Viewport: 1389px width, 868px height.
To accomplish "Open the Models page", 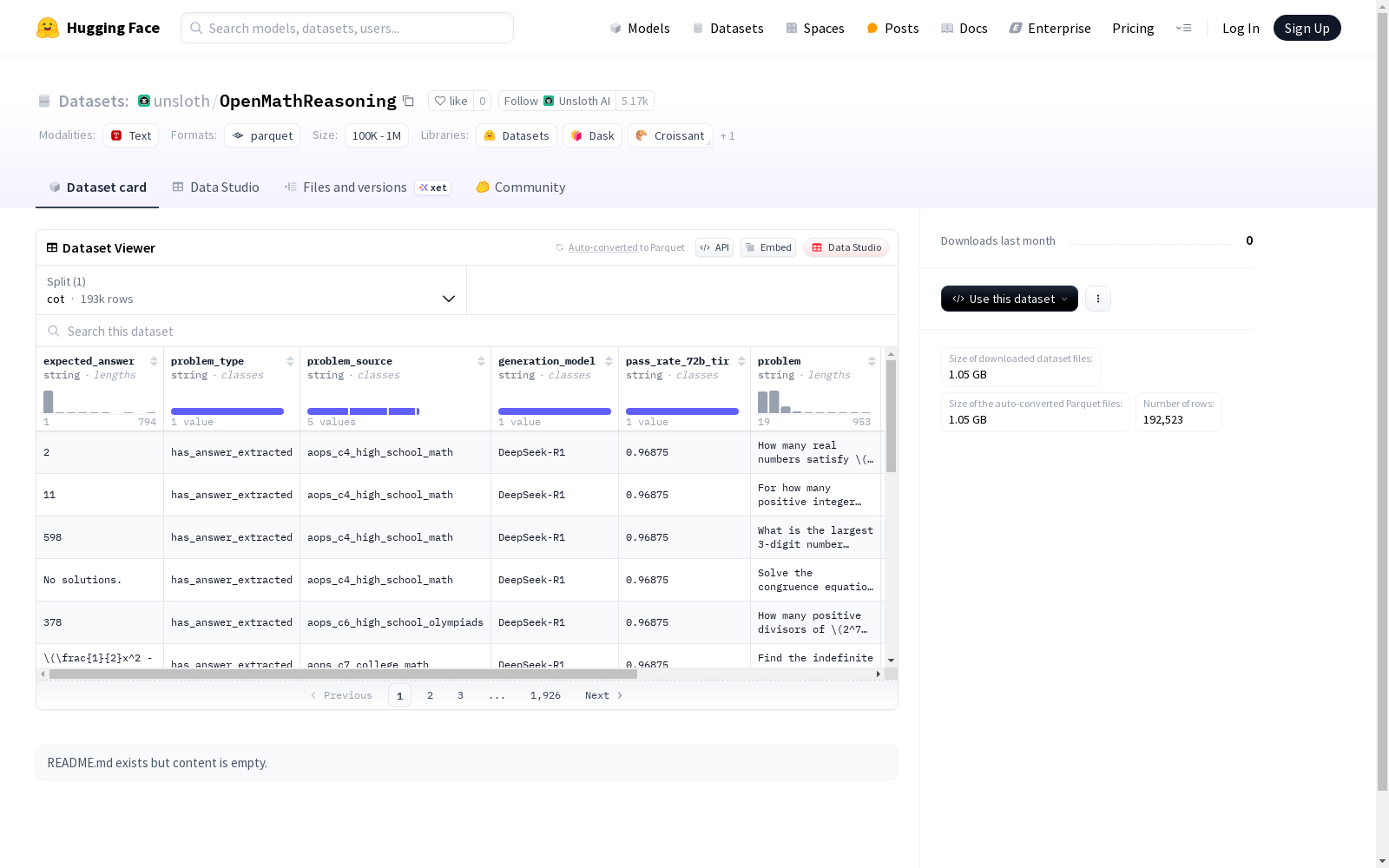I will click(x=640, y=28).
